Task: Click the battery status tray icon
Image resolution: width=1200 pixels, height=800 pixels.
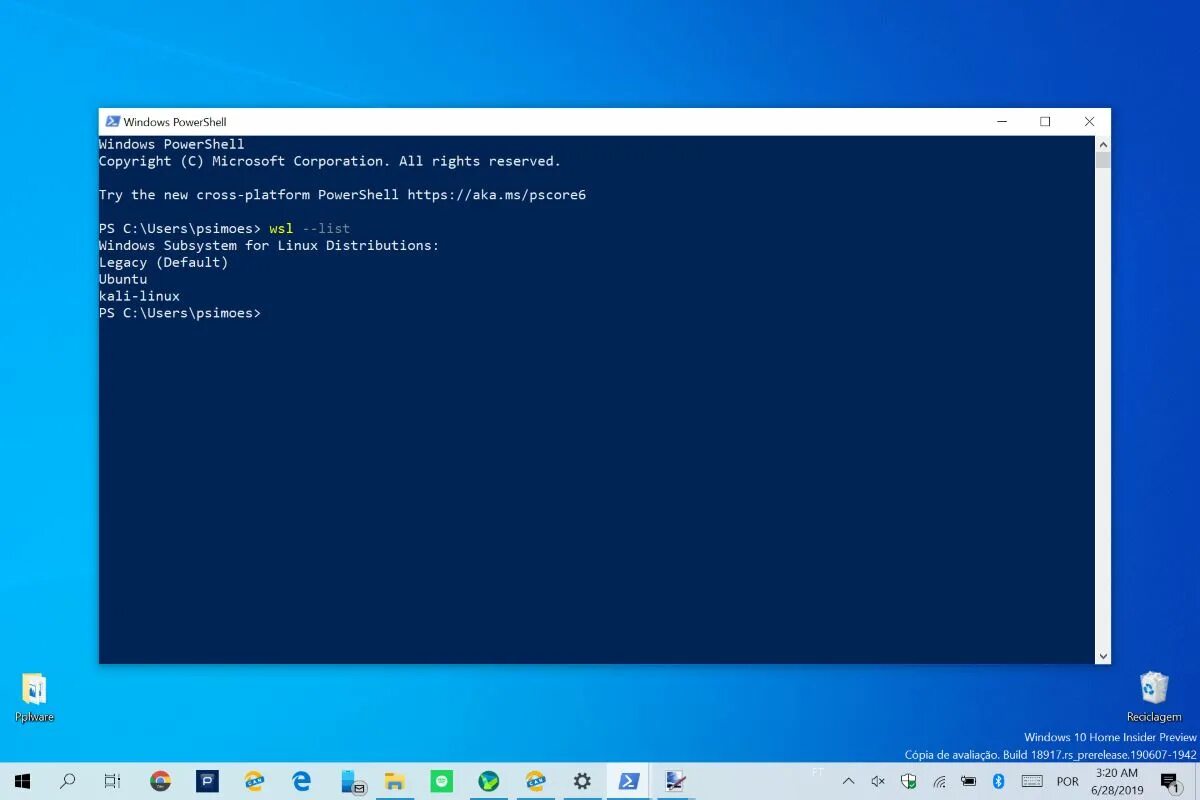Action: point(969,781)
